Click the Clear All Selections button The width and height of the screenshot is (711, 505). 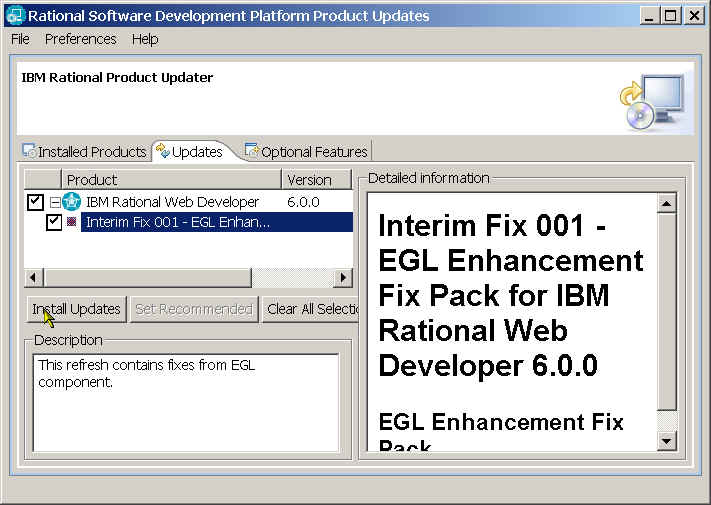click(x=311, y=309)
